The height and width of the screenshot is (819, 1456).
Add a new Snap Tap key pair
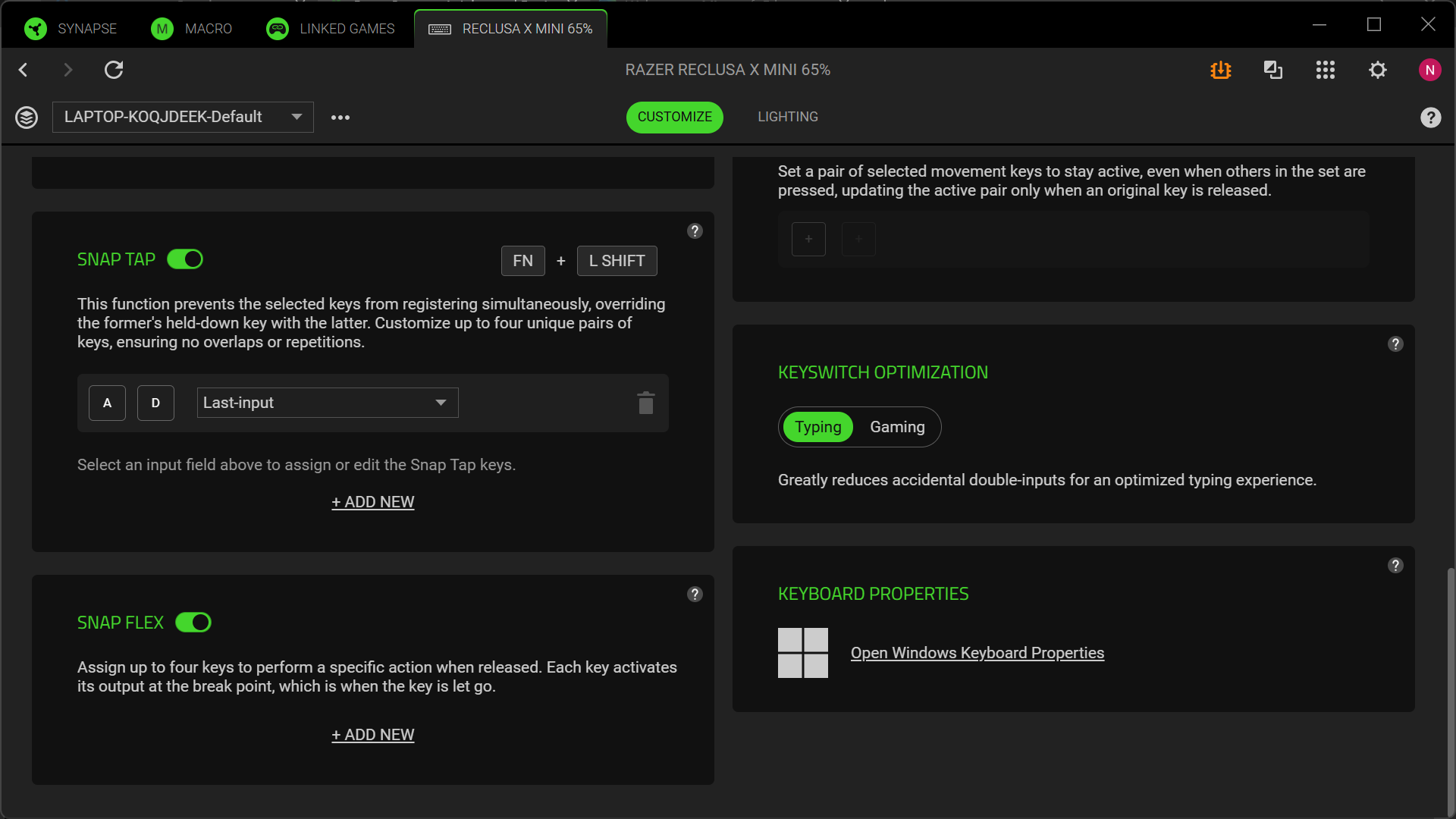[x=373, y=502]
